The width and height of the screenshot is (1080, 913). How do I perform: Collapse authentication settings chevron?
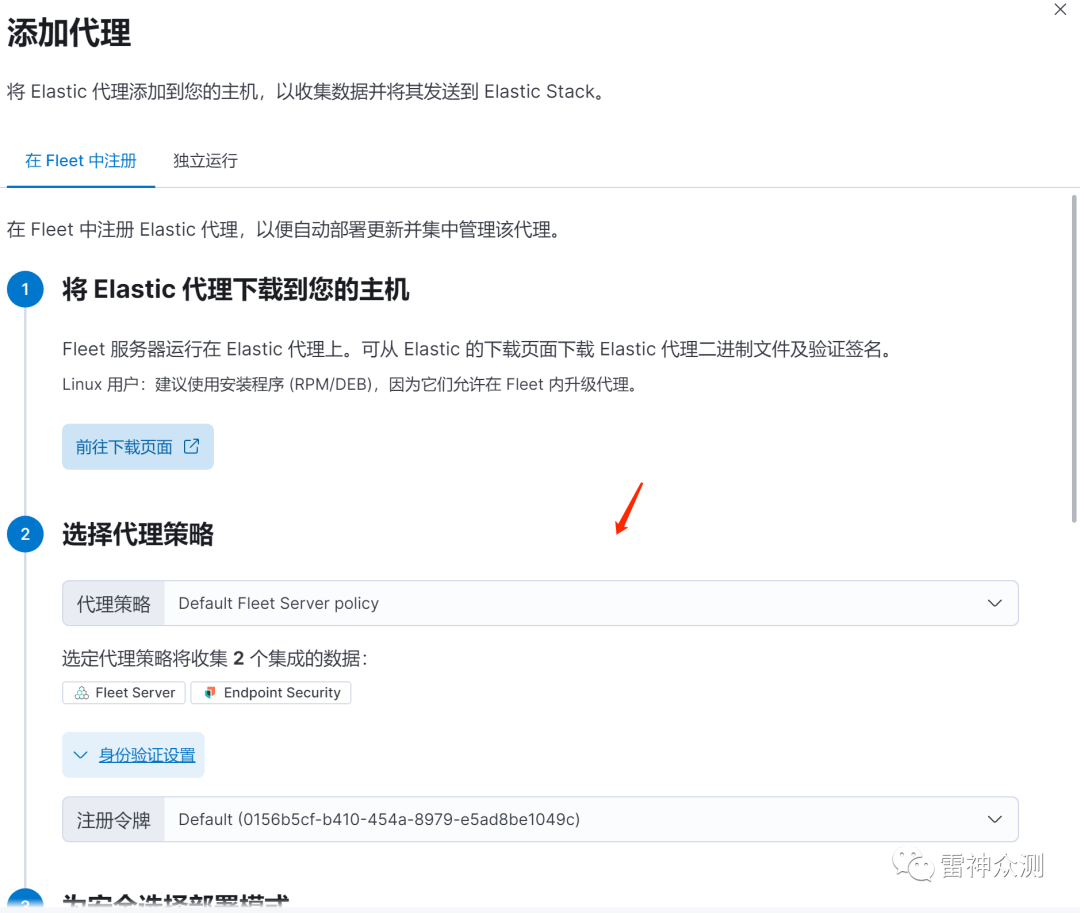pos(81,755)
